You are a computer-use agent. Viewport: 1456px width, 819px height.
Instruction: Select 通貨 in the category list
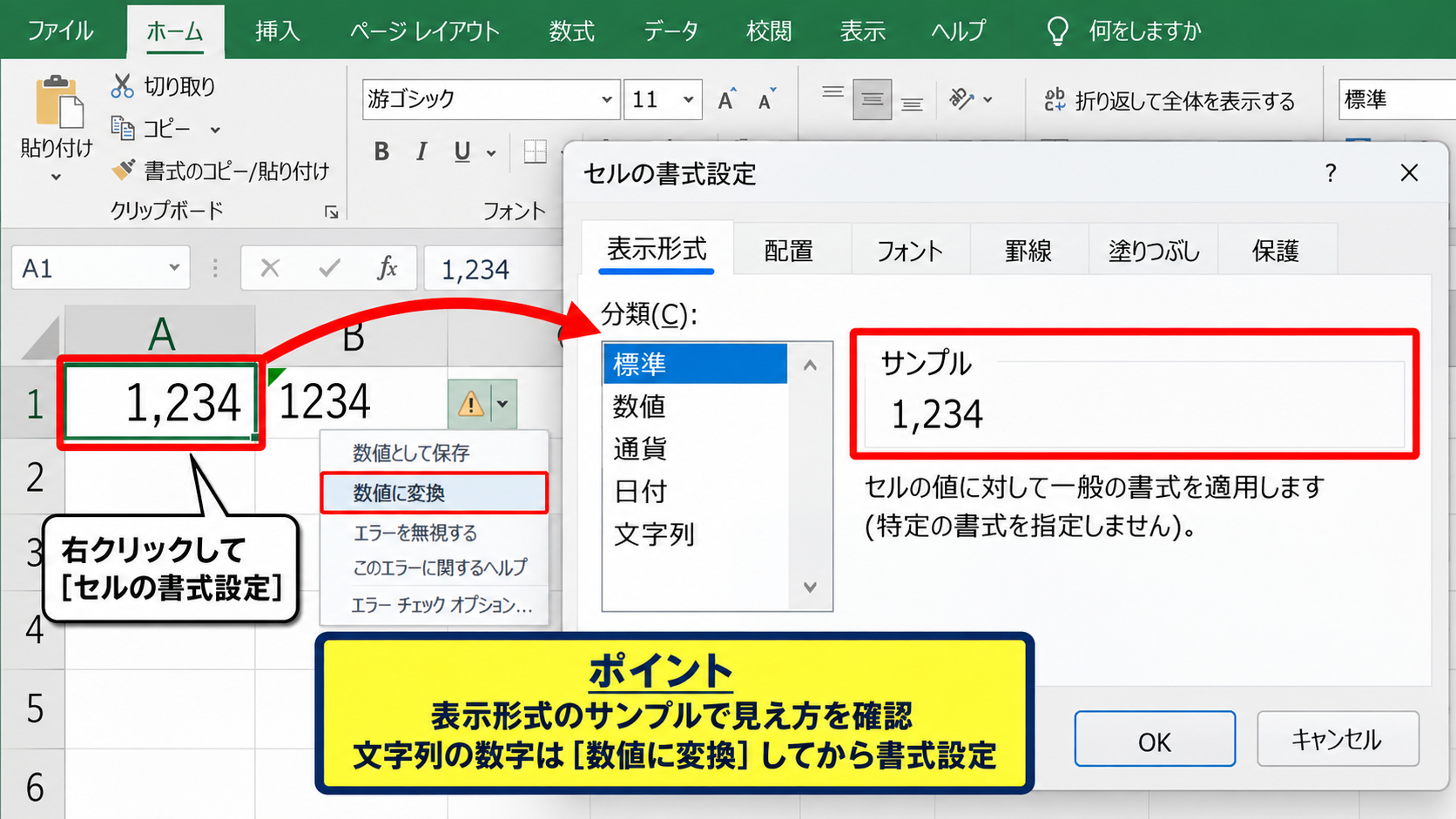click(695, 448)
